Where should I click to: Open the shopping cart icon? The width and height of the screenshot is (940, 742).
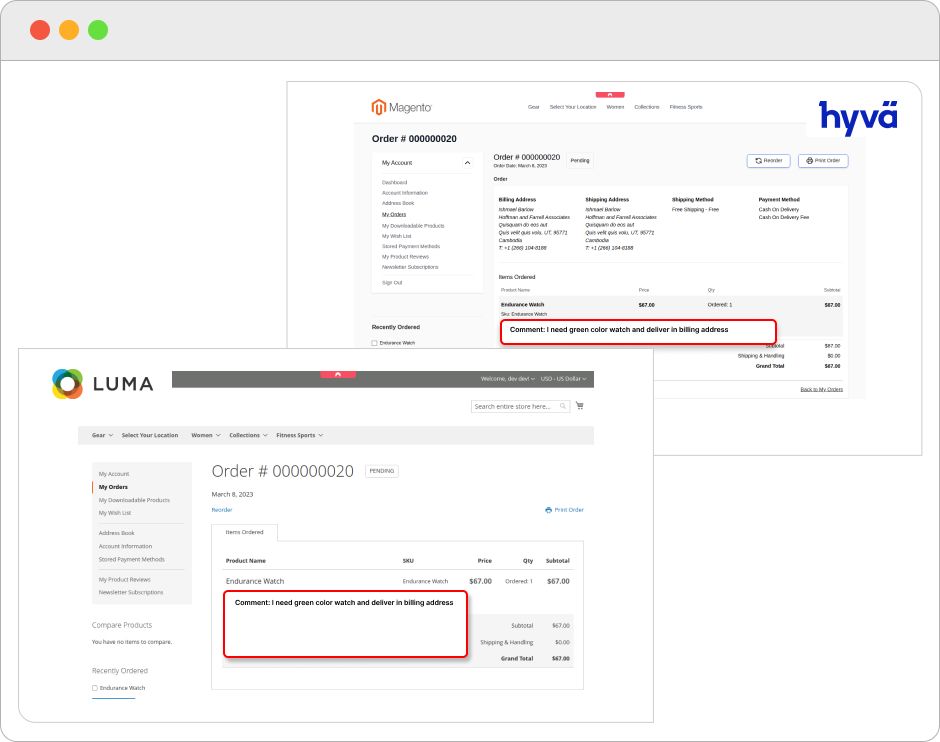click(x=580, y=406)
